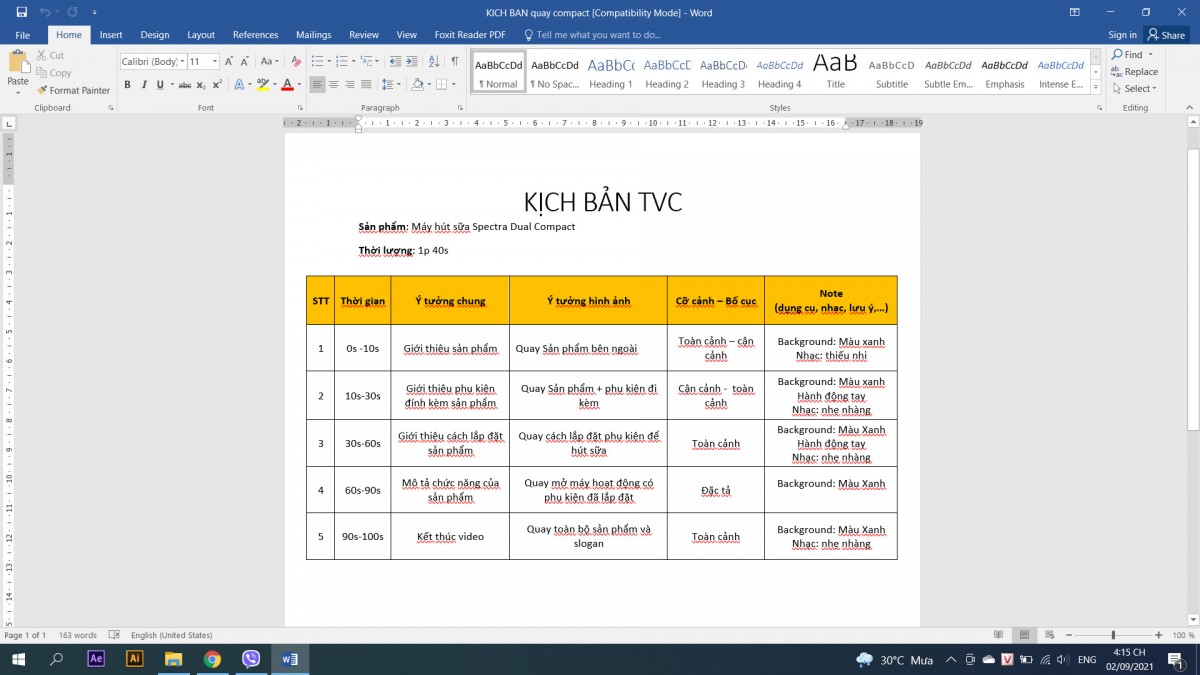1200x675 pixels.
Task: Click the Align Left icon
Action: [x=317, y=85]
